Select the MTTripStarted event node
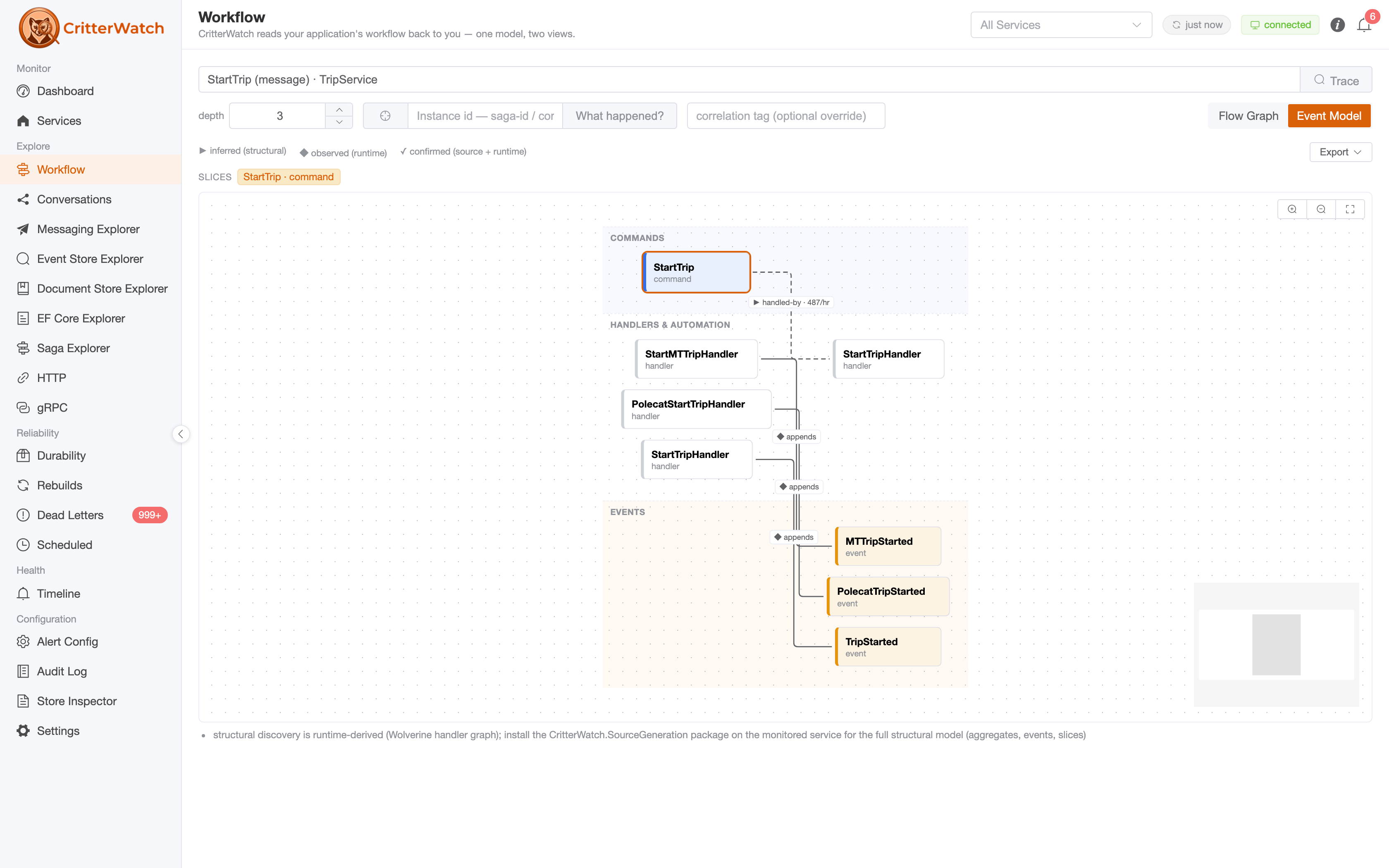 888,546
